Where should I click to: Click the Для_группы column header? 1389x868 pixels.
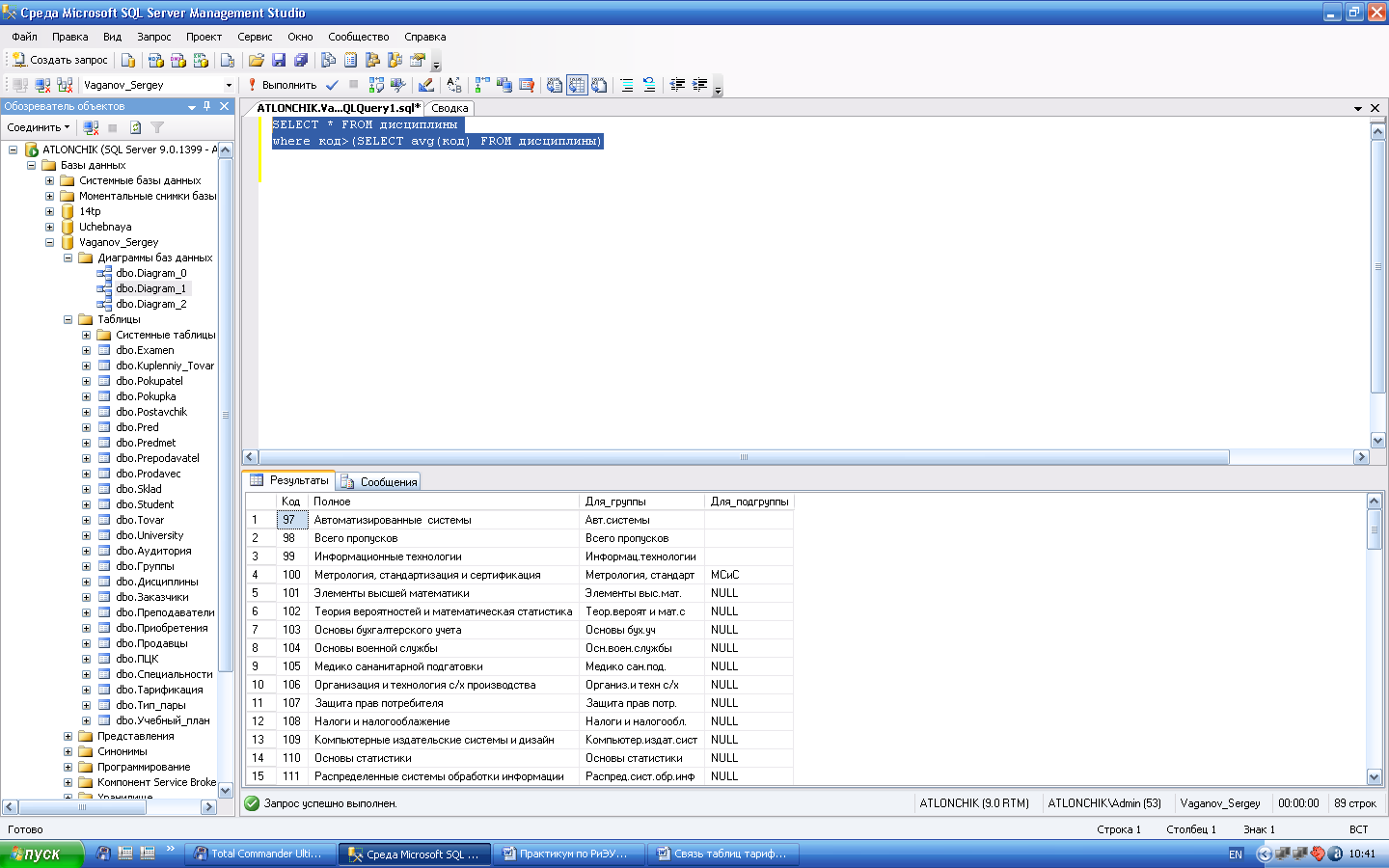[642, 502]
